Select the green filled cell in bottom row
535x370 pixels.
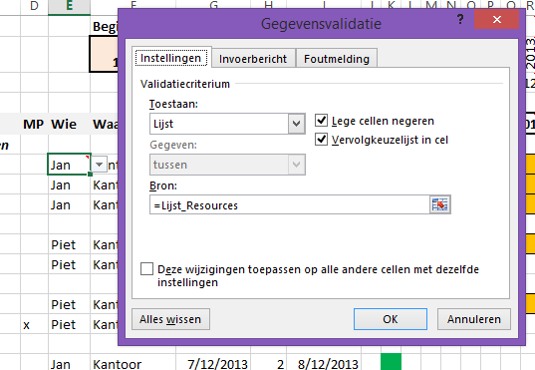[391, 362]
